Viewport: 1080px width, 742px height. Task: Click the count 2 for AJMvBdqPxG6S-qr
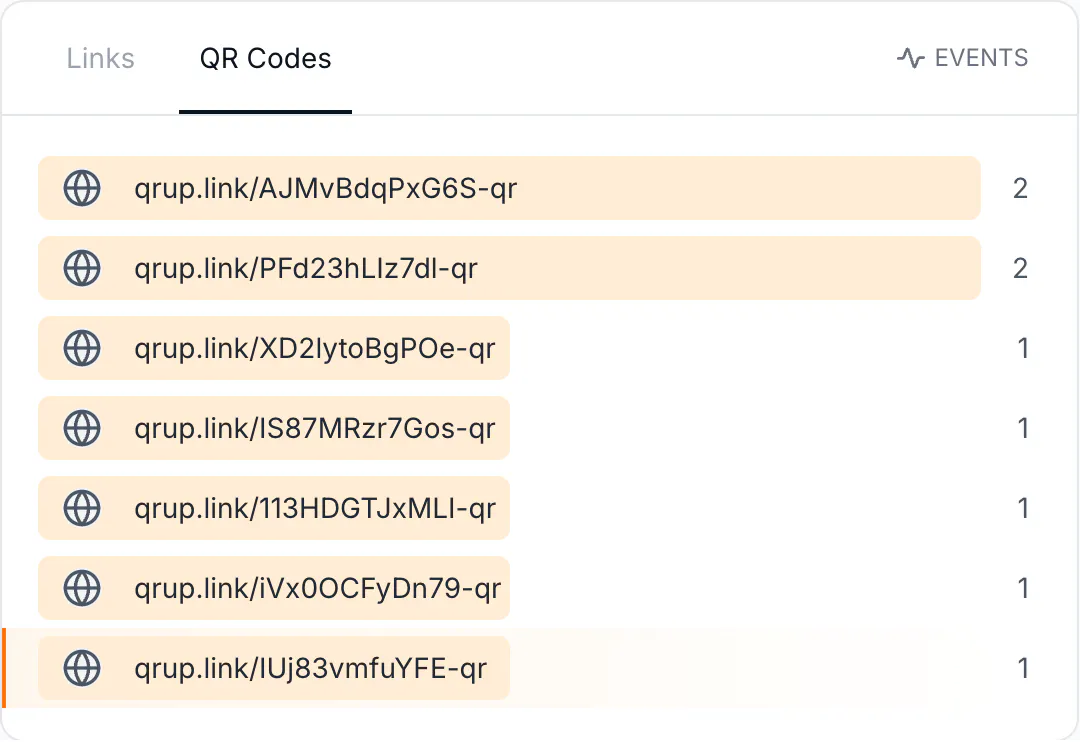click(x=1020, y=189)
